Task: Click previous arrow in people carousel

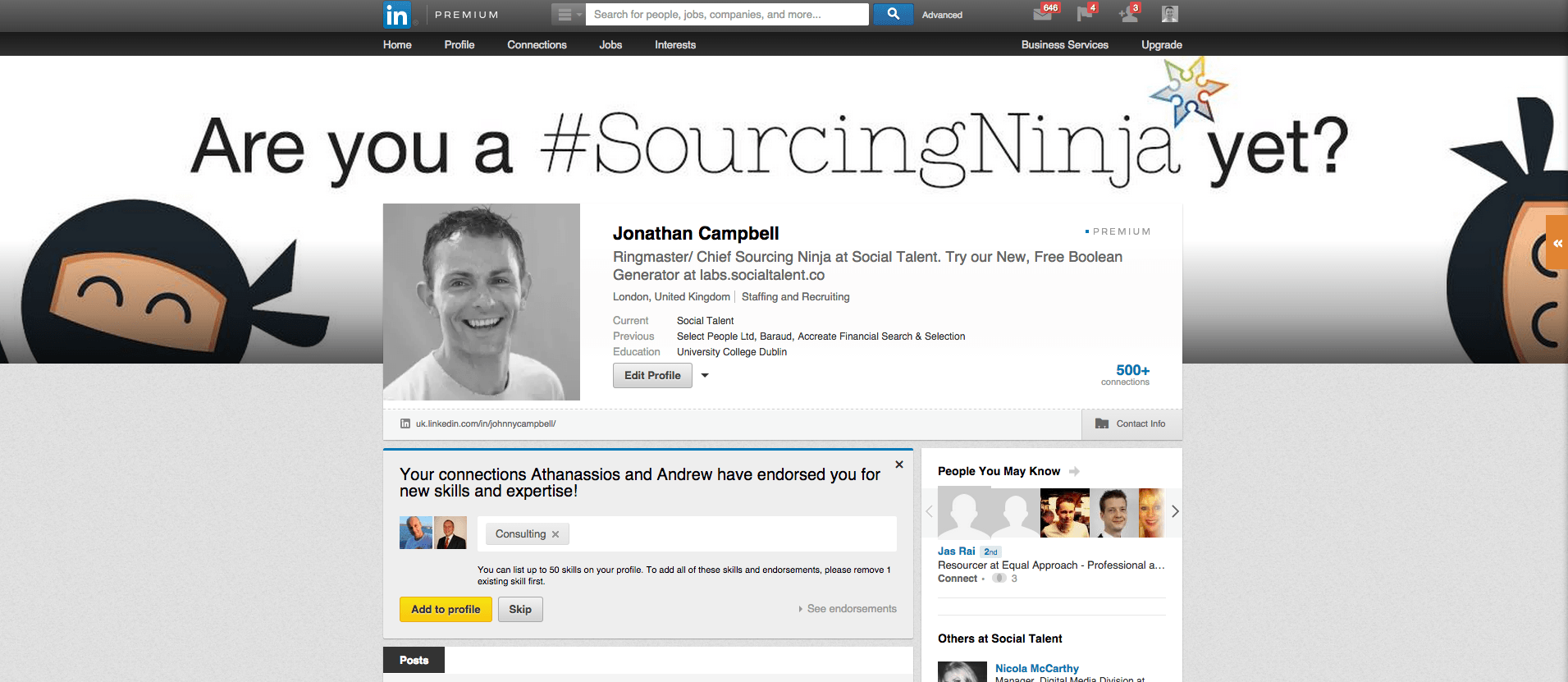Action: 929,511
